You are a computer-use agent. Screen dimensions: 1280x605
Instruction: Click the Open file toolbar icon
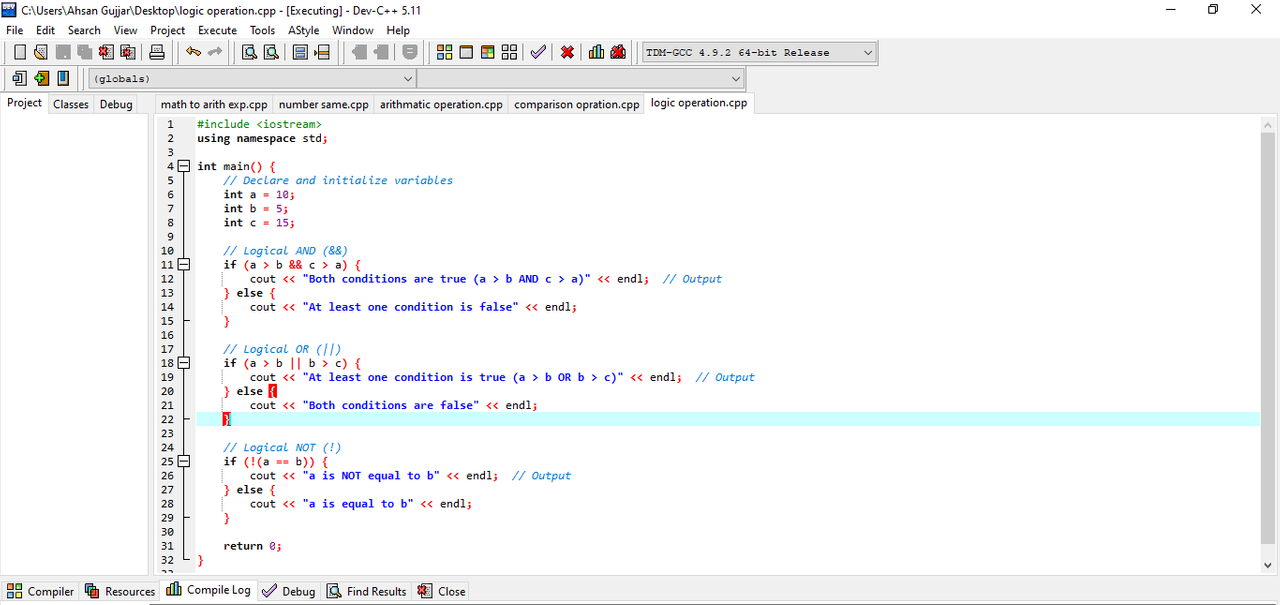(x=41, y=52)
